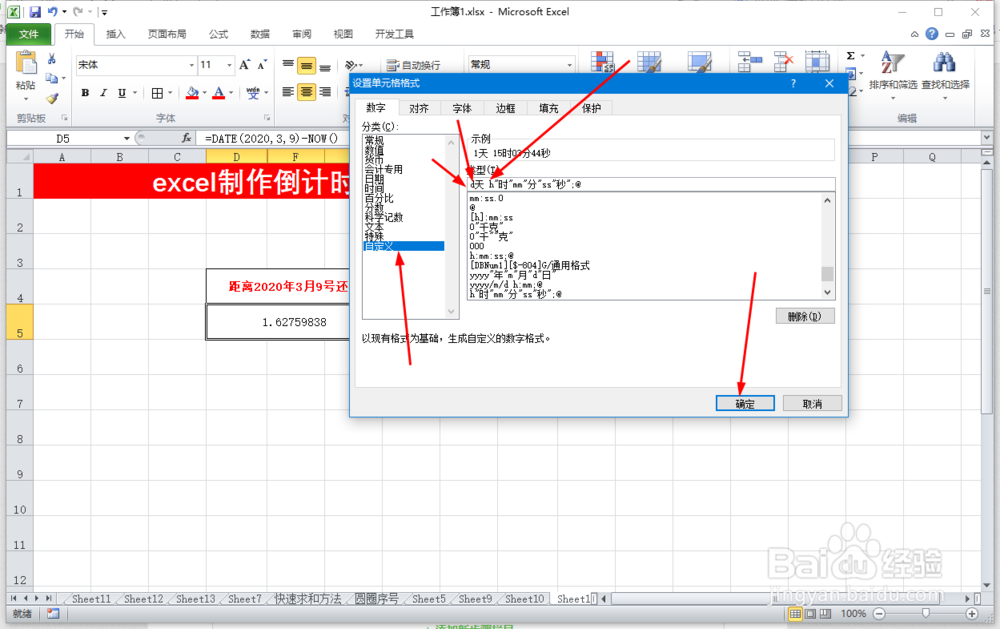This screenshot has width=1000, height=629.
Task: Click the Fill Color paint bucket
Action: pos(192,93)
